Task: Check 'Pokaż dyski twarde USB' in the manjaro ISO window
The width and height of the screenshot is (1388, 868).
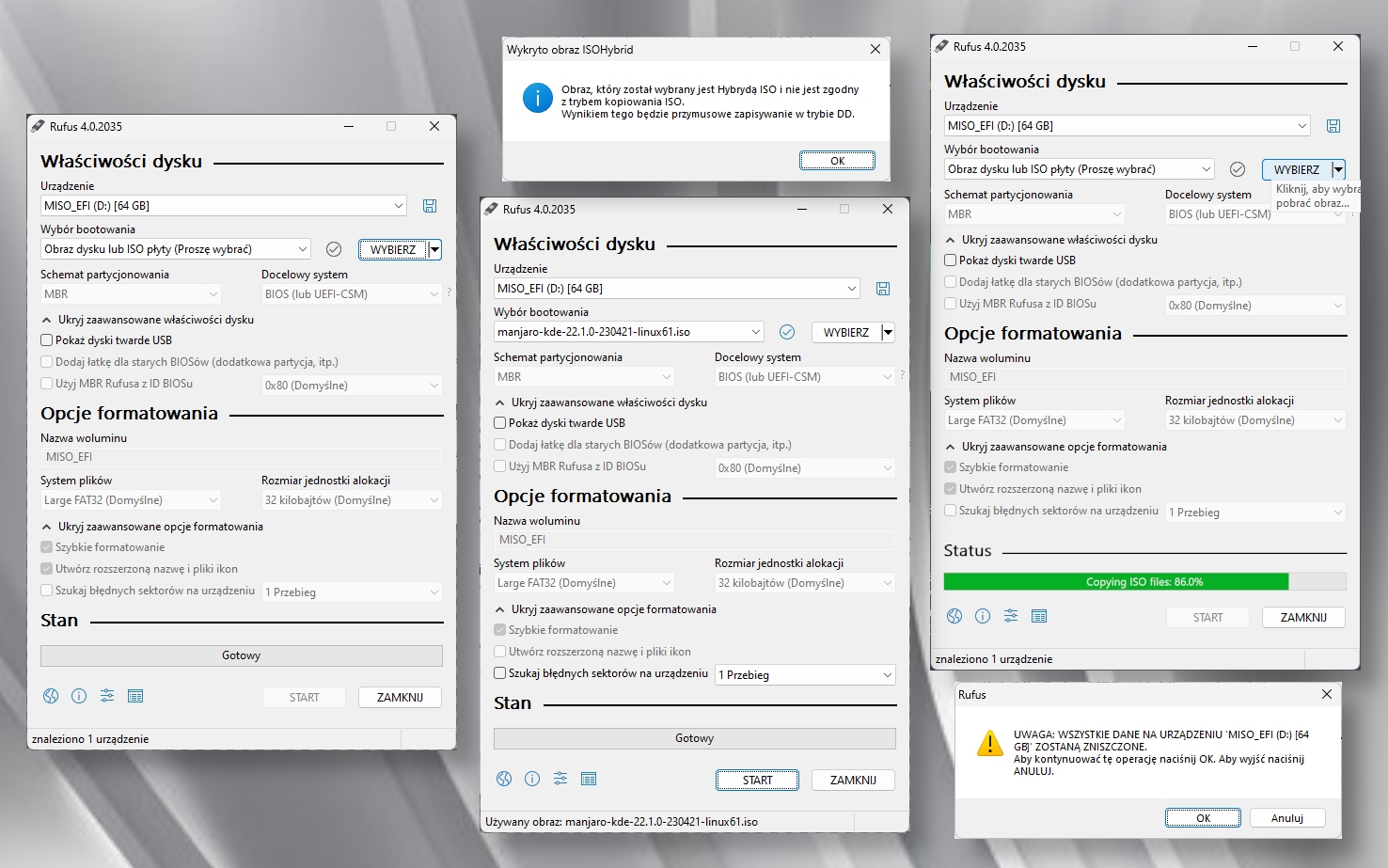Action: pyautogui.click(x=500, y=423)
